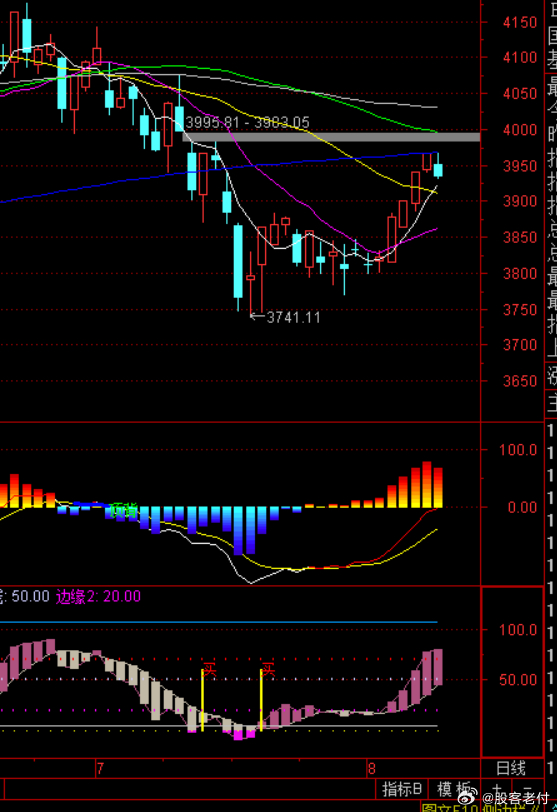Viewport: 557px width, 812px height.
Task: Click the arrow pointing to the 3741.11 low
Action: 257,317
